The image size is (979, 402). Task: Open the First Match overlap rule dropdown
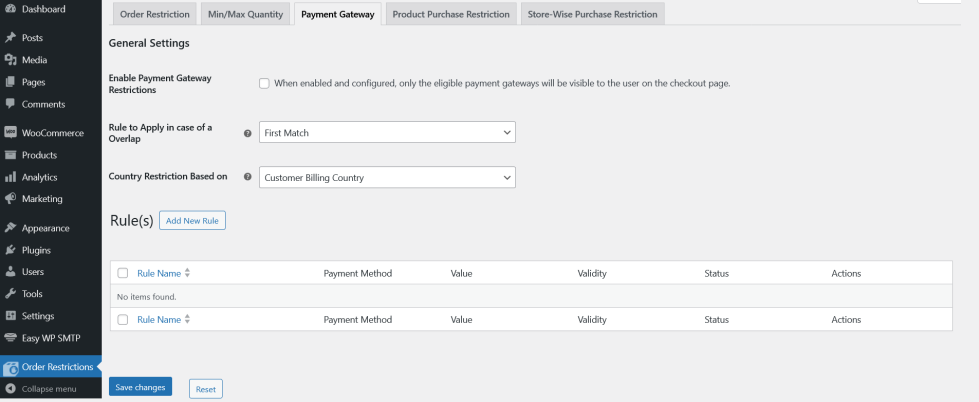tap(386, 132)
